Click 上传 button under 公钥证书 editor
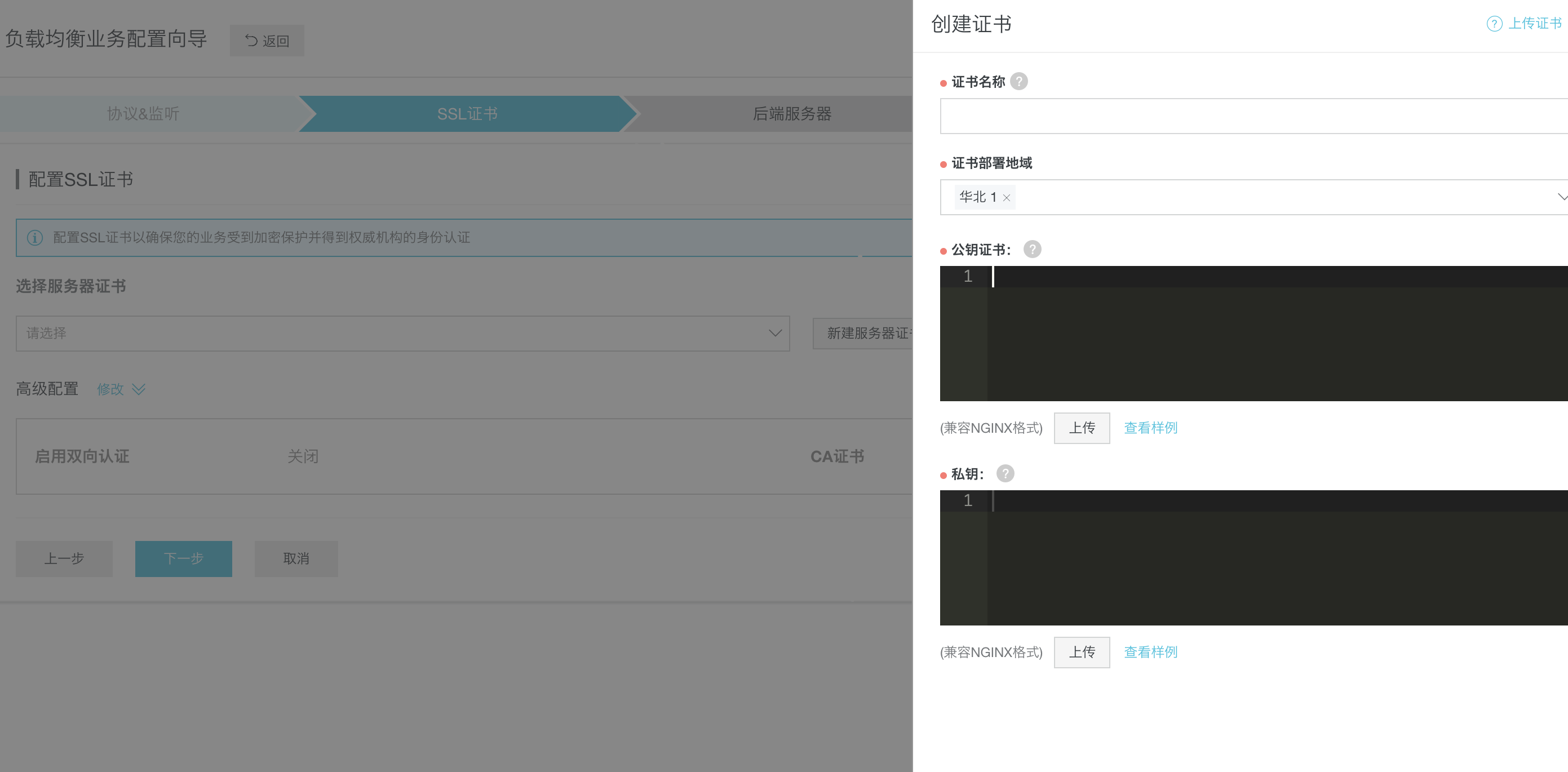Image resolution: width=1568 pixels, height=772 pixels. (1081, 428)
